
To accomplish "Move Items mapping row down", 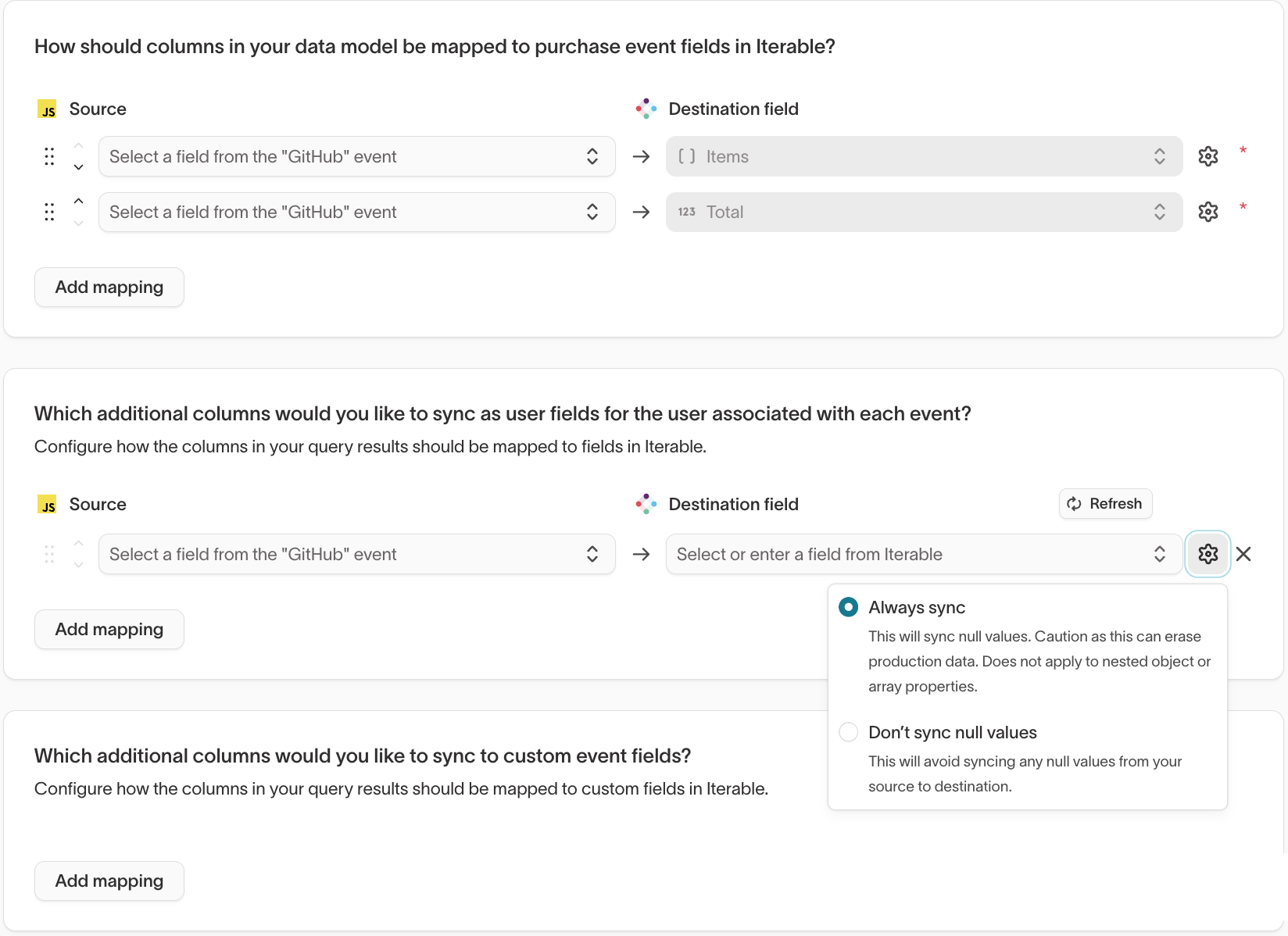I will (78, 167).
